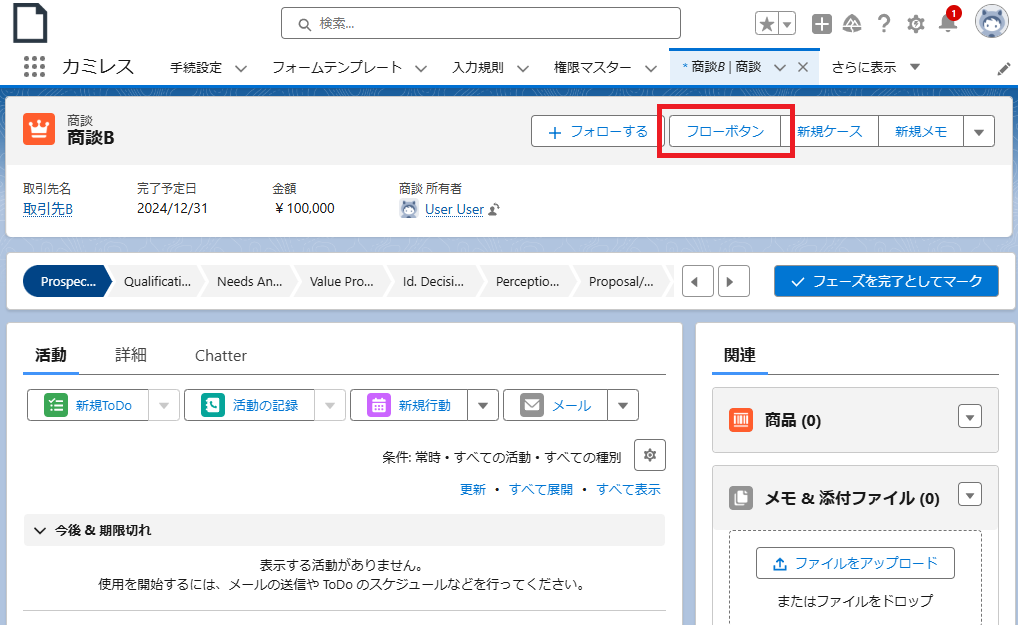
Task: Go to the 権限マスター tab
Action: tap(592, 67)
